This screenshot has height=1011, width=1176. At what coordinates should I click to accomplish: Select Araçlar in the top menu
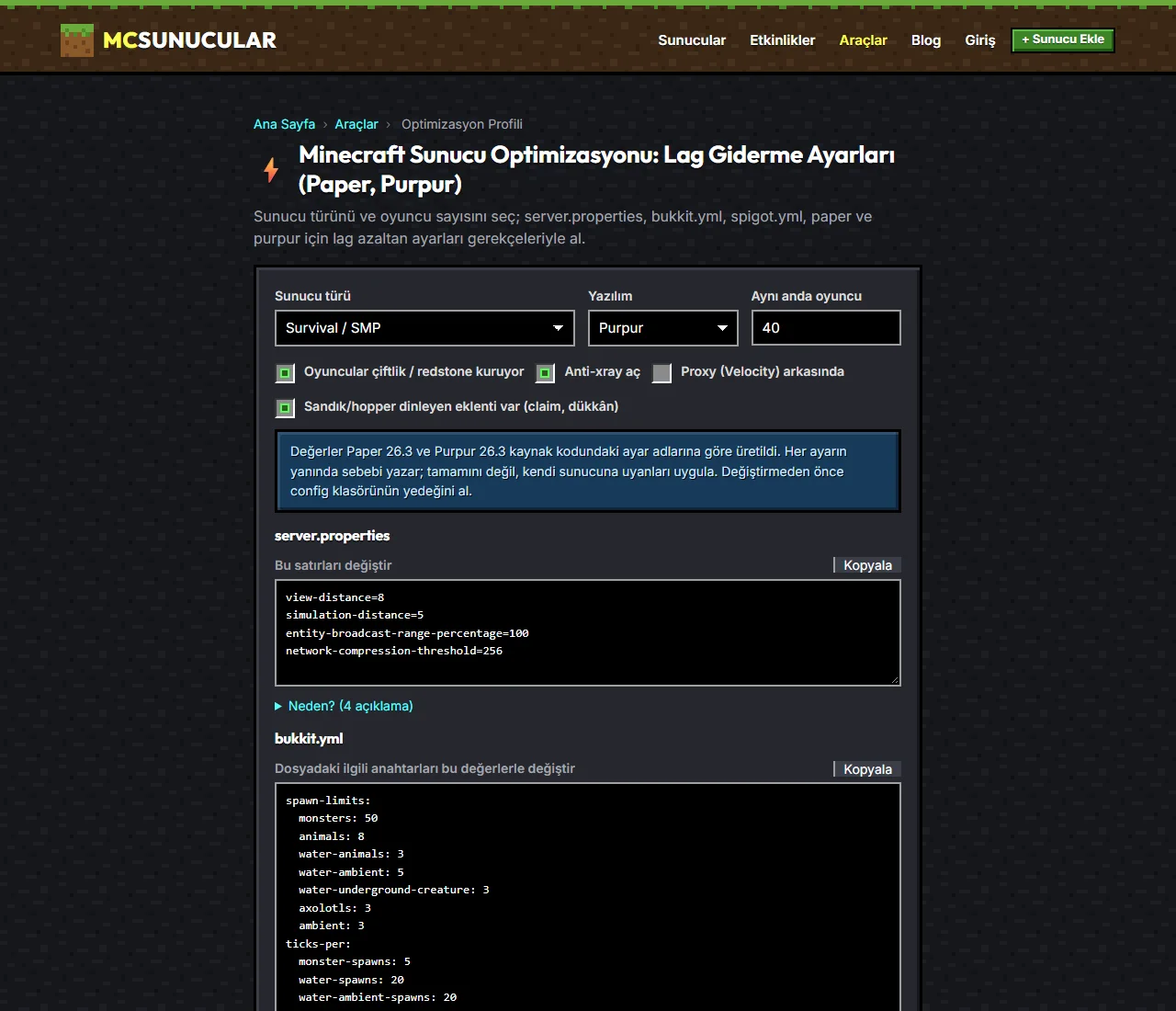864,40
